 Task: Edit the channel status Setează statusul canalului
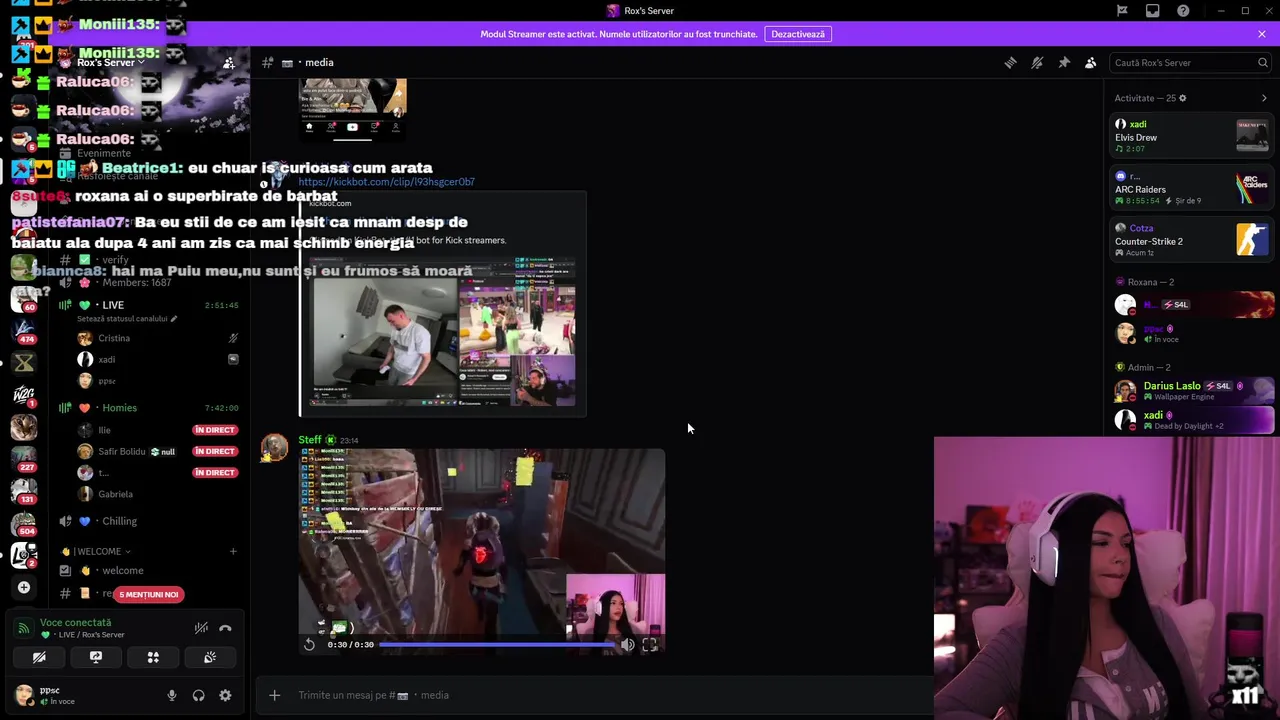(x=127, y=319)
